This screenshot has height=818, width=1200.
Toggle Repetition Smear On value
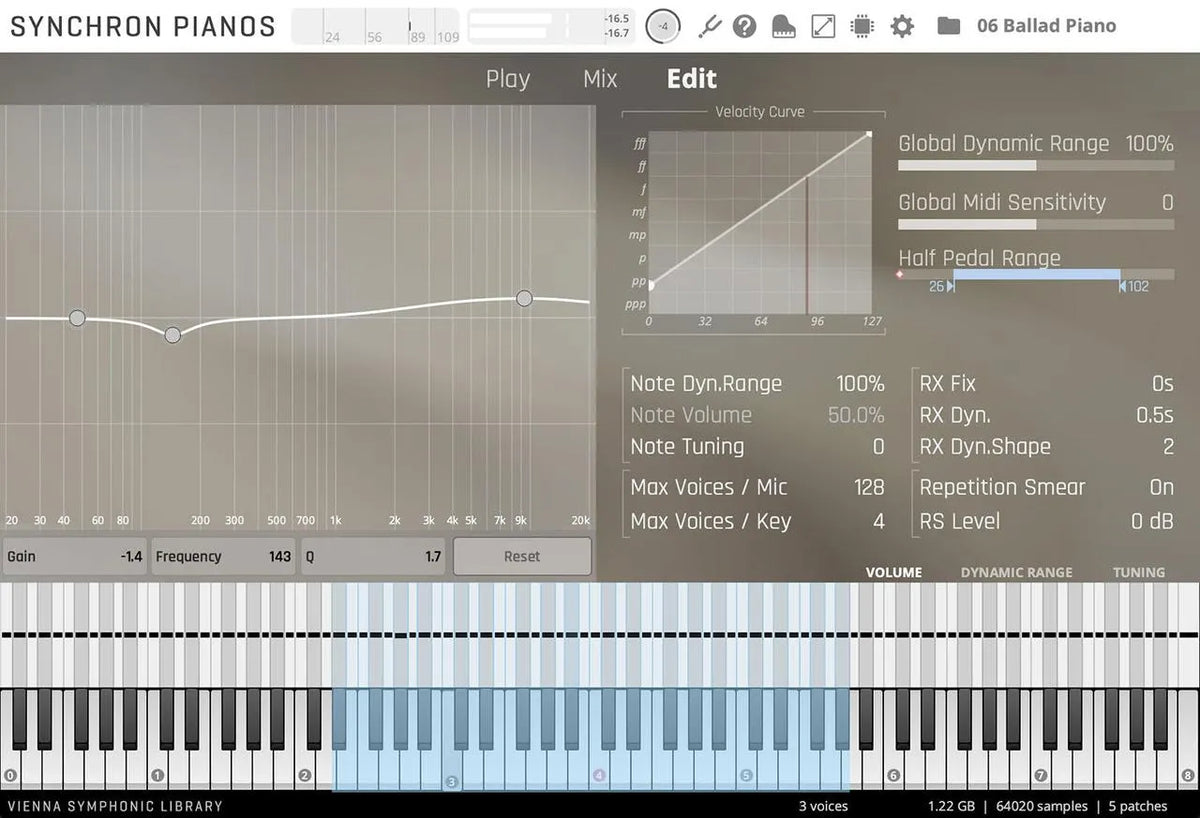(x=1161, y=487)
